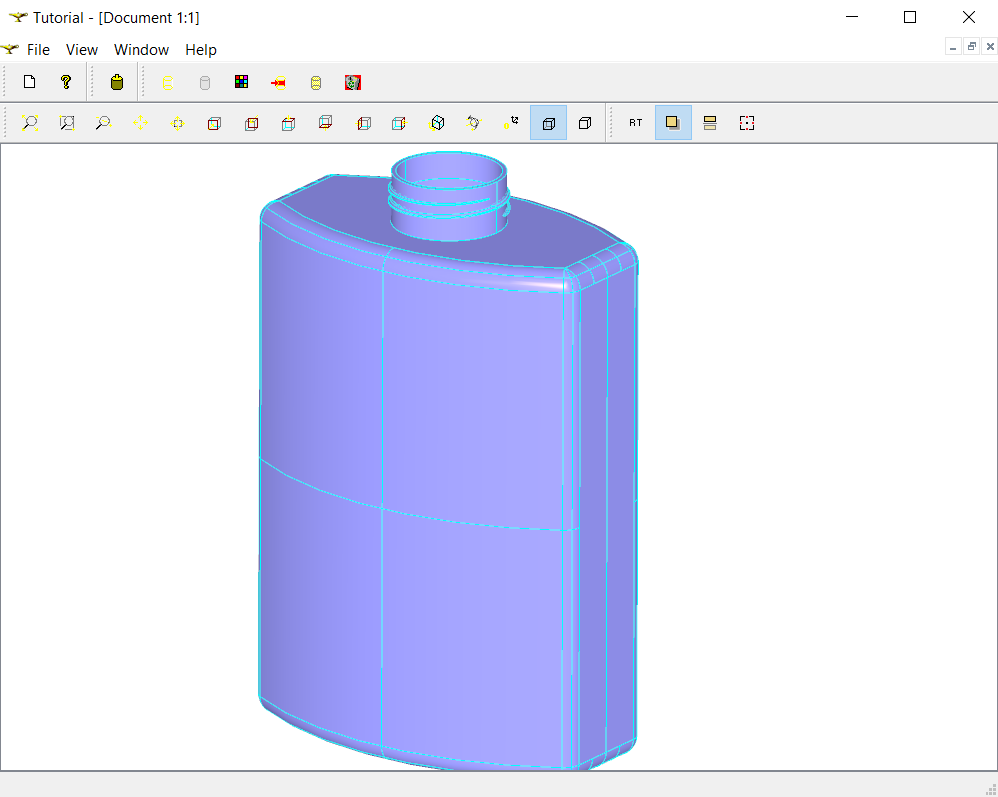
Task: Enable RT ray tracing rendering
Action: click(x=634, y=123)
